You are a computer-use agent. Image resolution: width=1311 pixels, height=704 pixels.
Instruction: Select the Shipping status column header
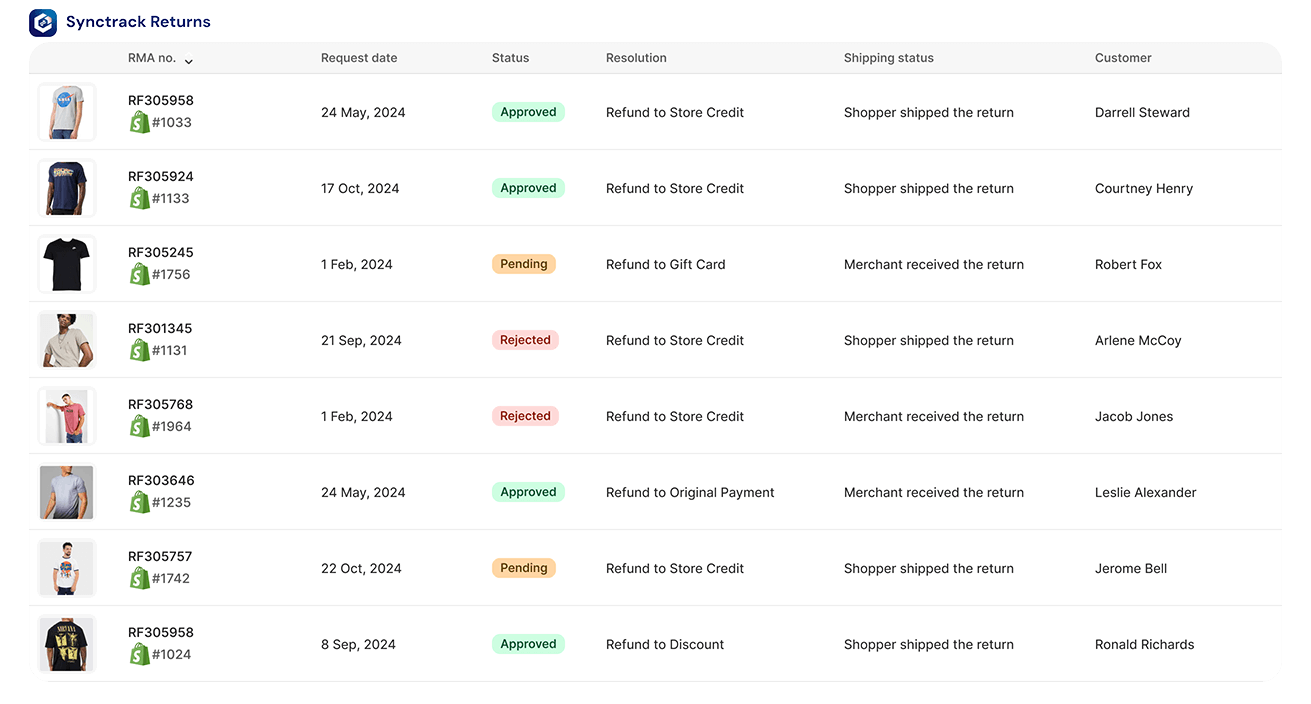pyautogui.click(x=889, y=58)
